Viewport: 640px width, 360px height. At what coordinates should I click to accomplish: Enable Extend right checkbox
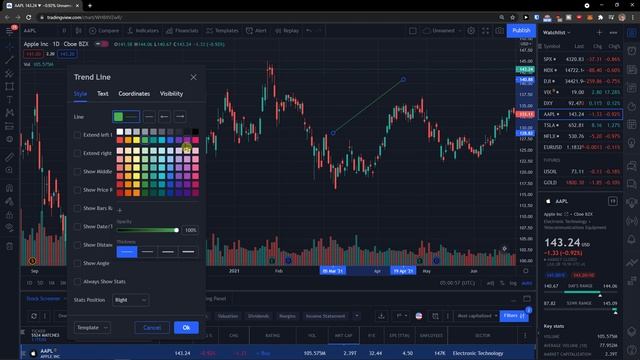[78, 153]
